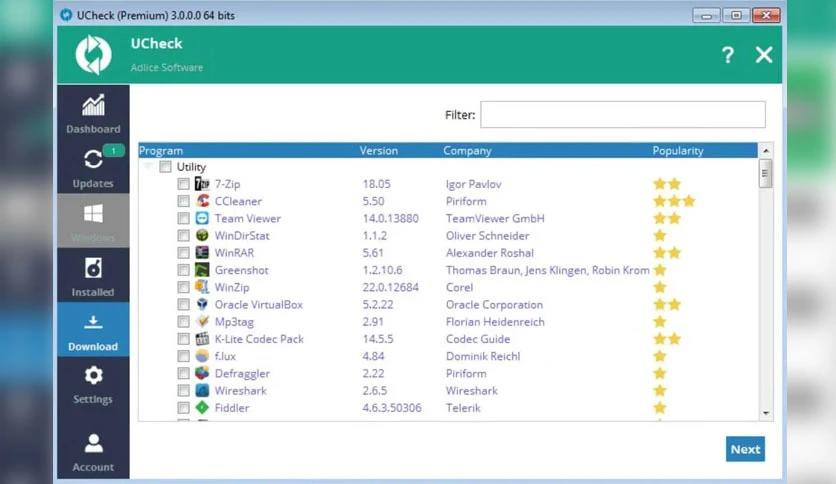Open the Account section
This screenshot has height=484, width=836.
point(93,452)
